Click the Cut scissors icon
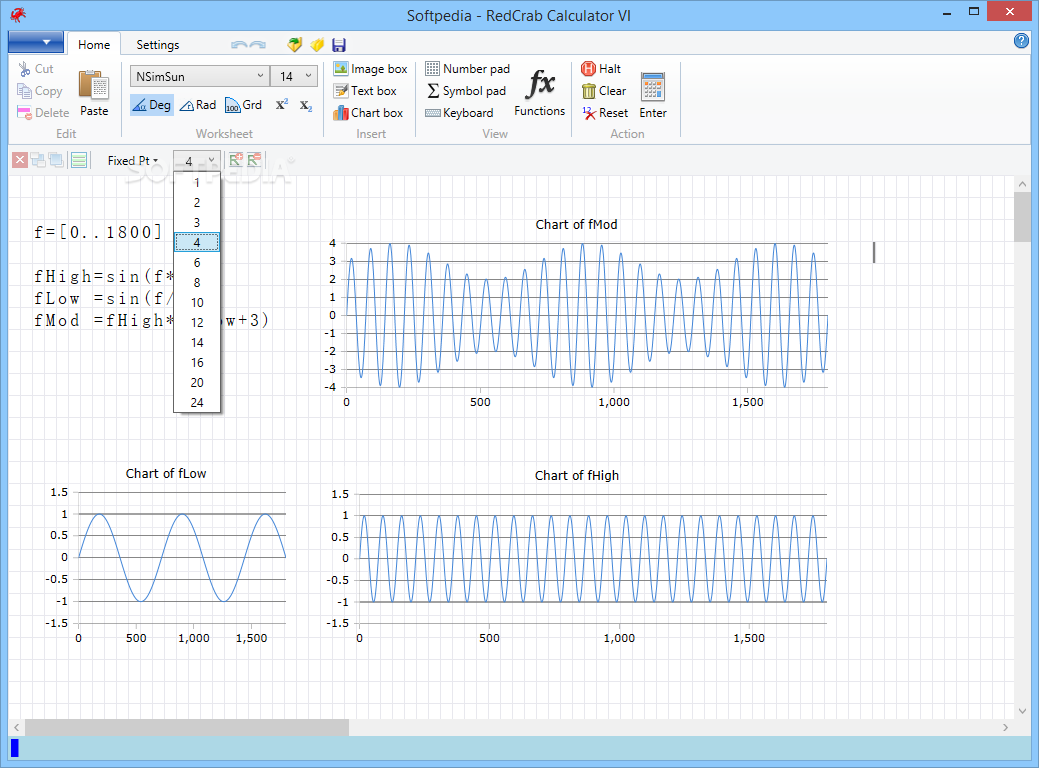Screen dimensions: 1039x768 pyautogui.click(x=25, y=69)
